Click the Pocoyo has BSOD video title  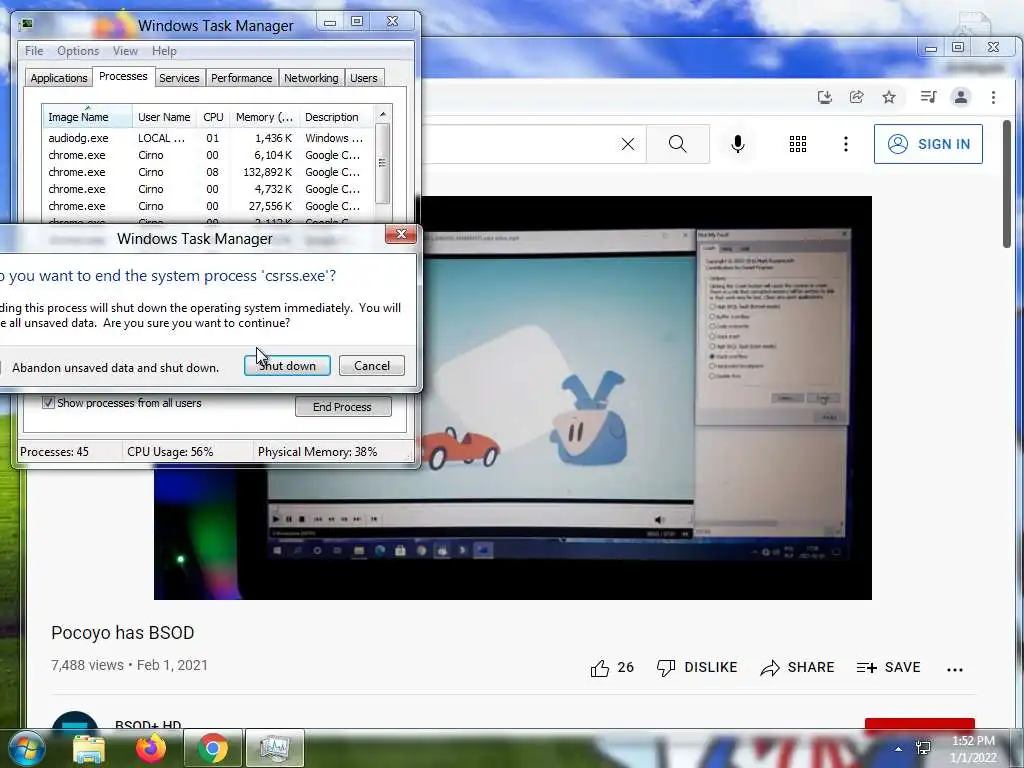[123, 633]
